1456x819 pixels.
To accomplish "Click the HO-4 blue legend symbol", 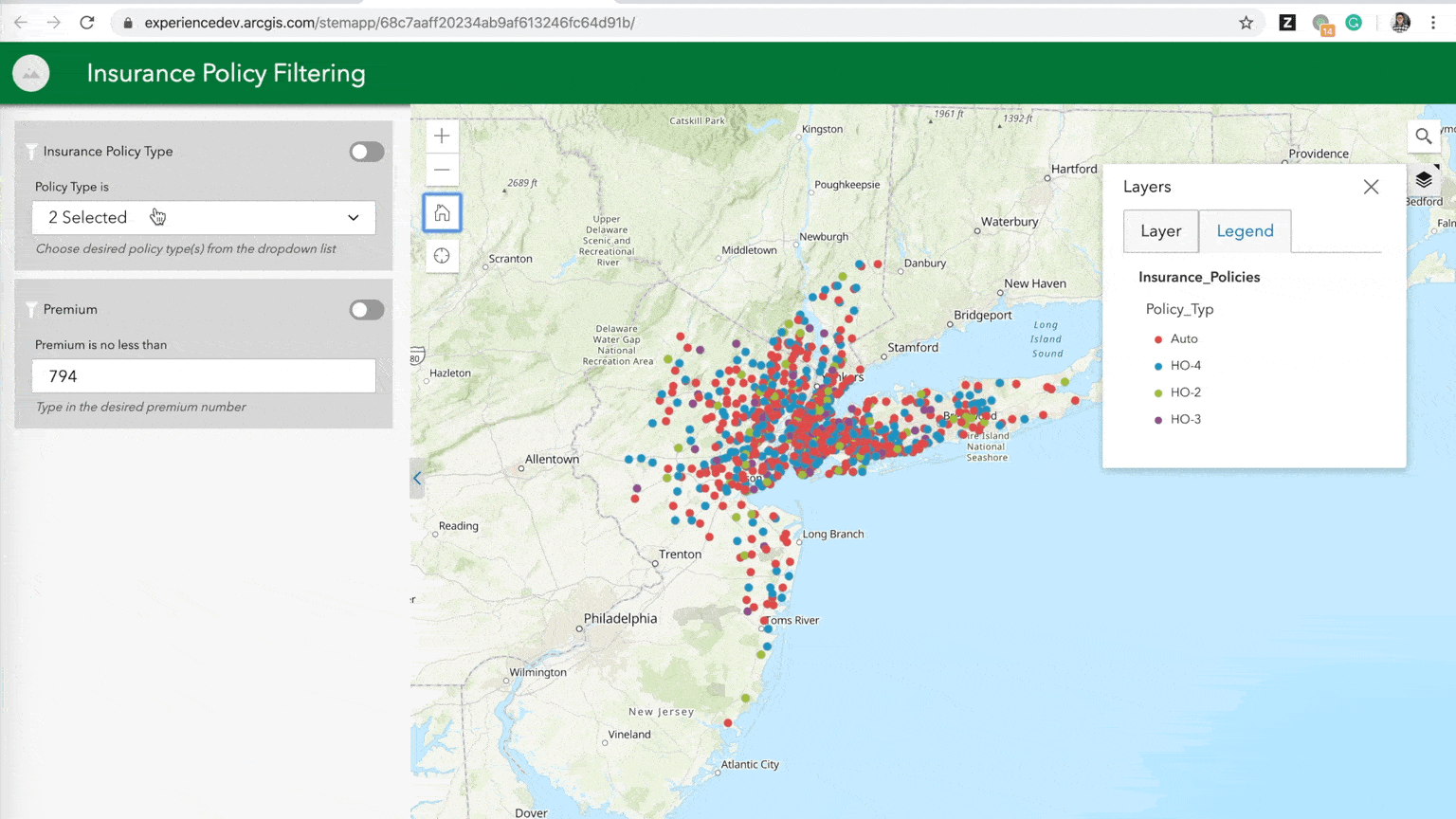I will pyautogui.click(x=1158, y=366).
